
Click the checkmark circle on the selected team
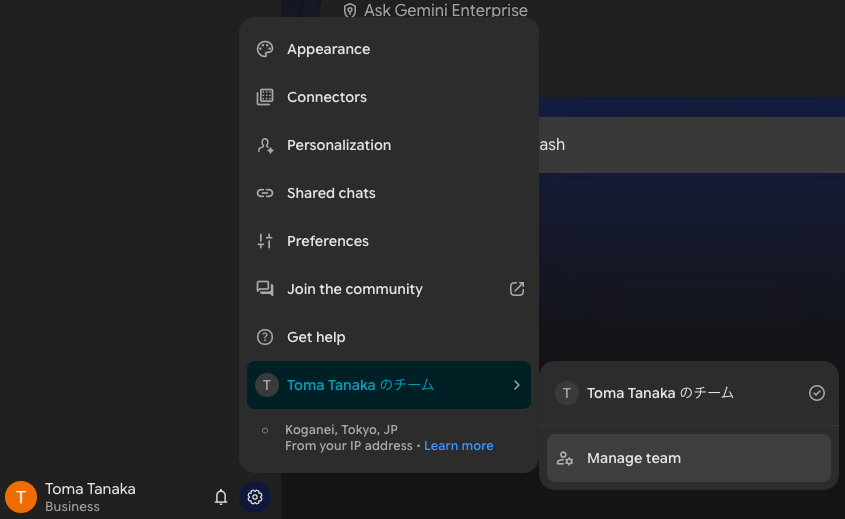[816, 393]
